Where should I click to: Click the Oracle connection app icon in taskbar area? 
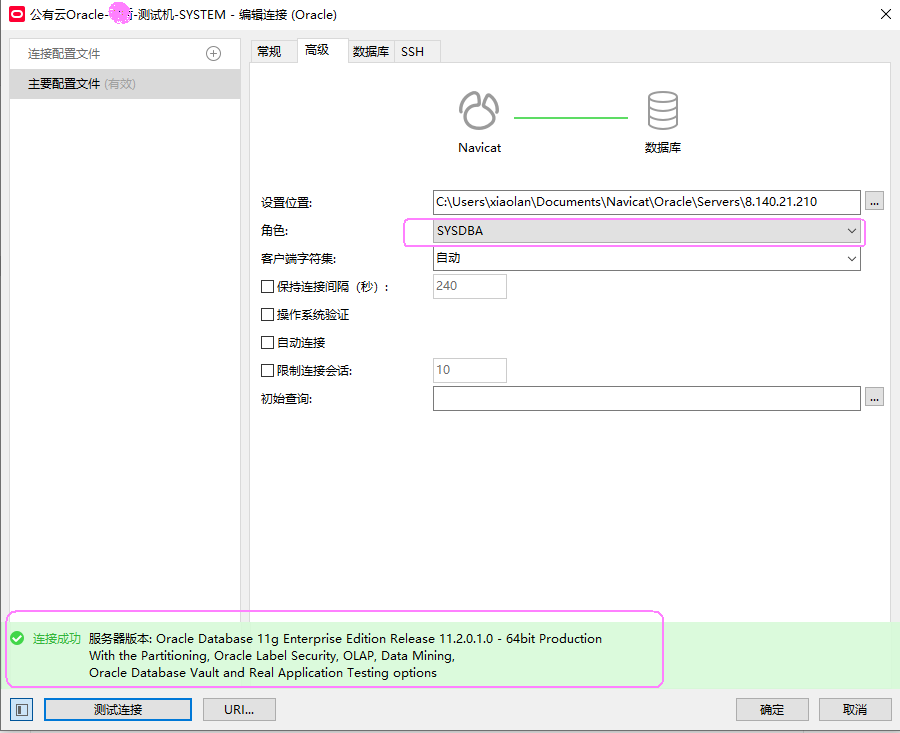pos(14,14)
